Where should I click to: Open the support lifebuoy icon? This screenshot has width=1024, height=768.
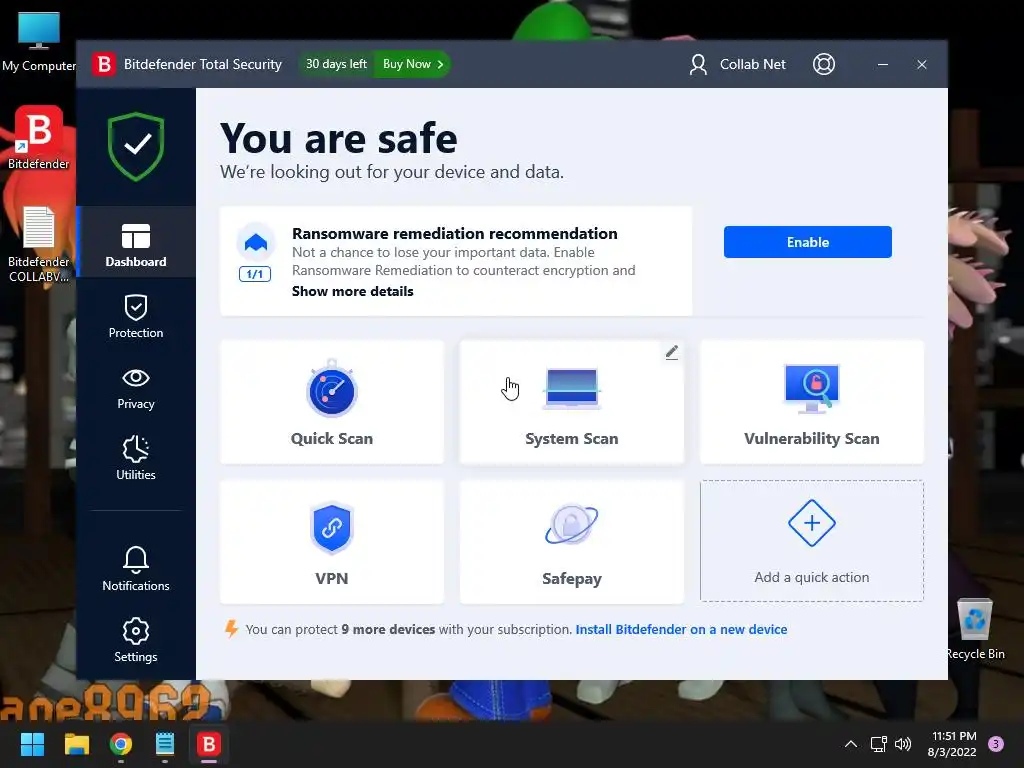click(824, 64)
